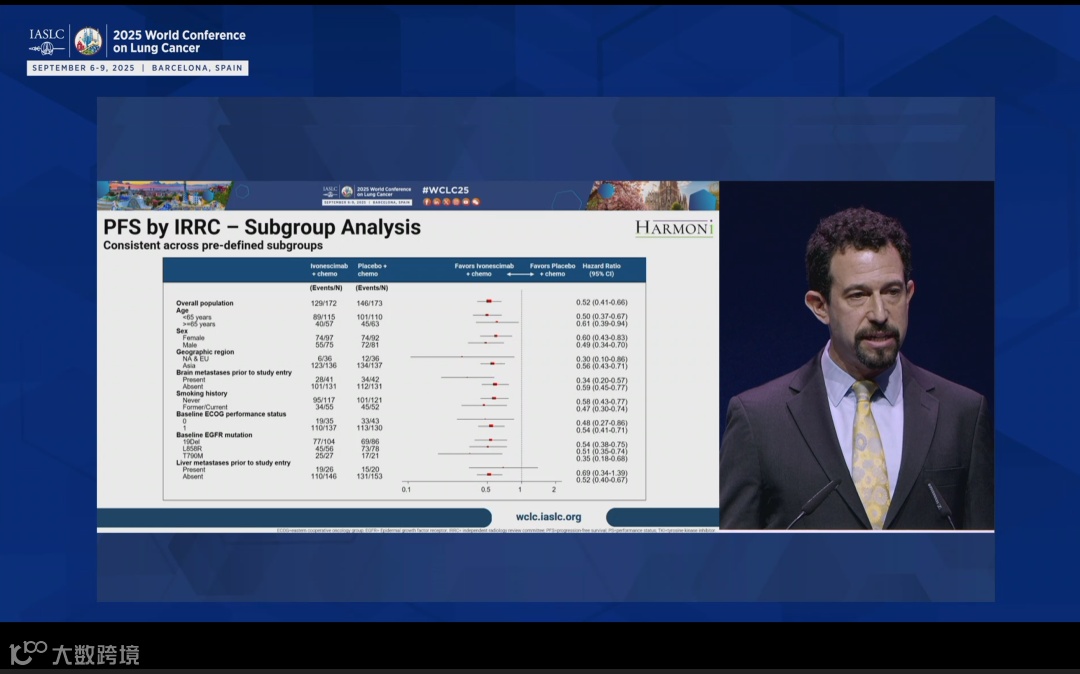Click 'Geographic region' group heading

coord(205,352)
